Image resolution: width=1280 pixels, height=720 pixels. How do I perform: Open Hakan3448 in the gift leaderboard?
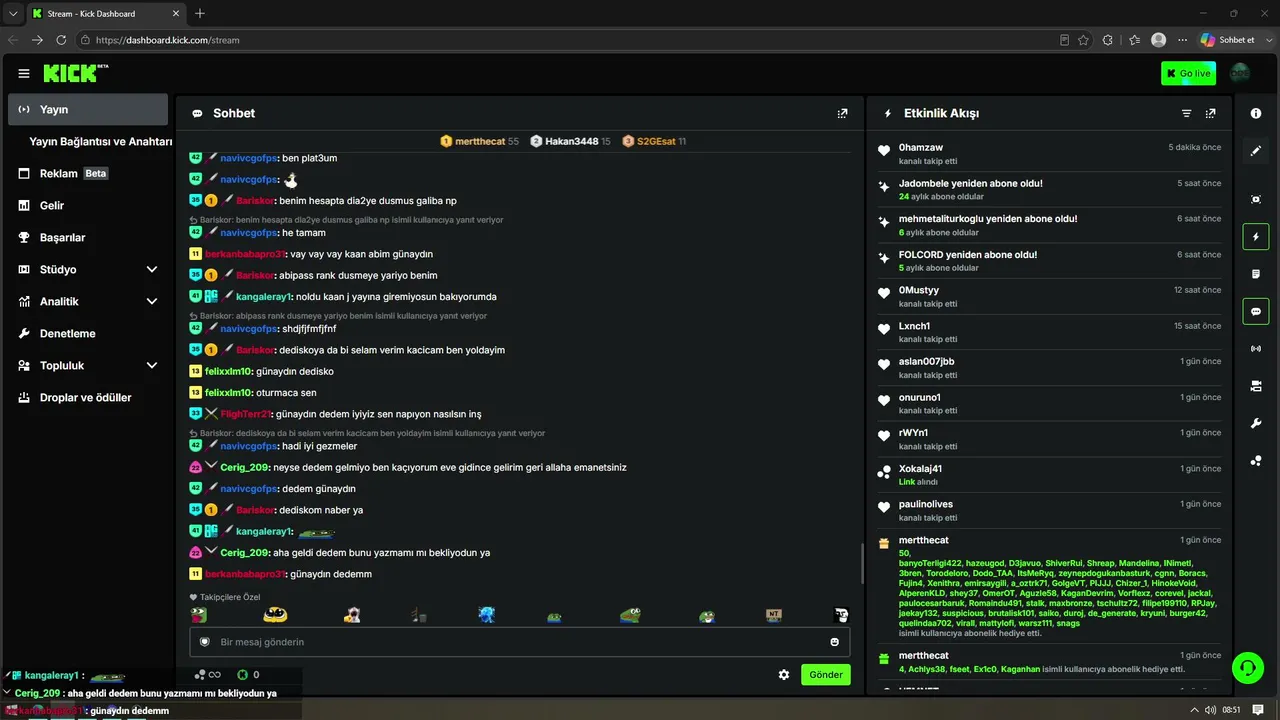click(x=571, y=142)
